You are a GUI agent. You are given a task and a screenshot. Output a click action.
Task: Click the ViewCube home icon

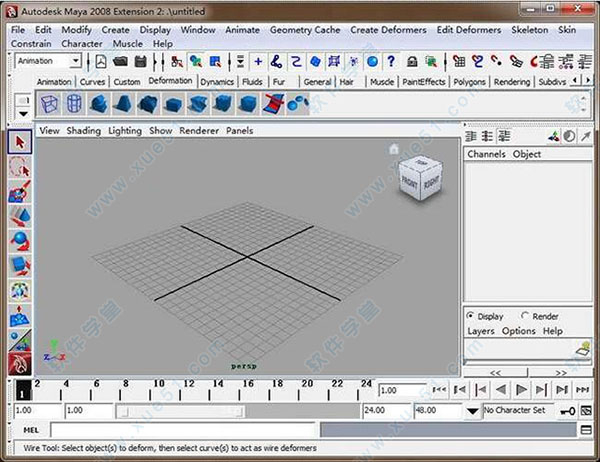coord(394,149)
